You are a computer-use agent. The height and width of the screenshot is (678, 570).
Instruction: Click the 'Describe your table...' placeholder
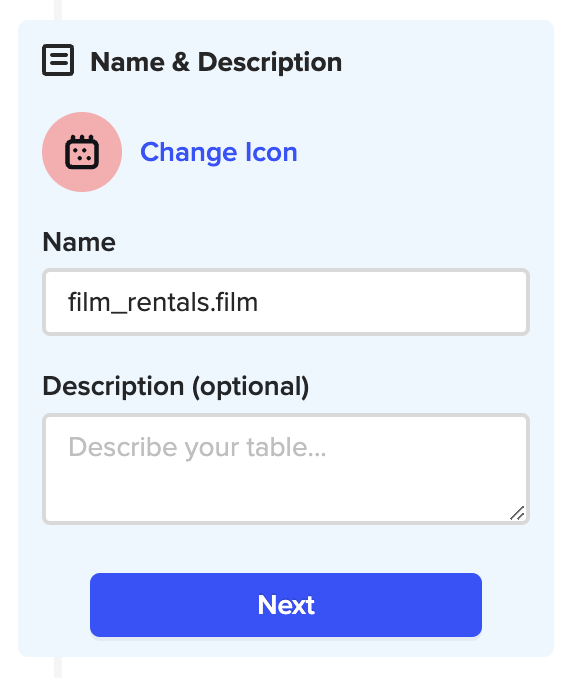coord(197,447)
